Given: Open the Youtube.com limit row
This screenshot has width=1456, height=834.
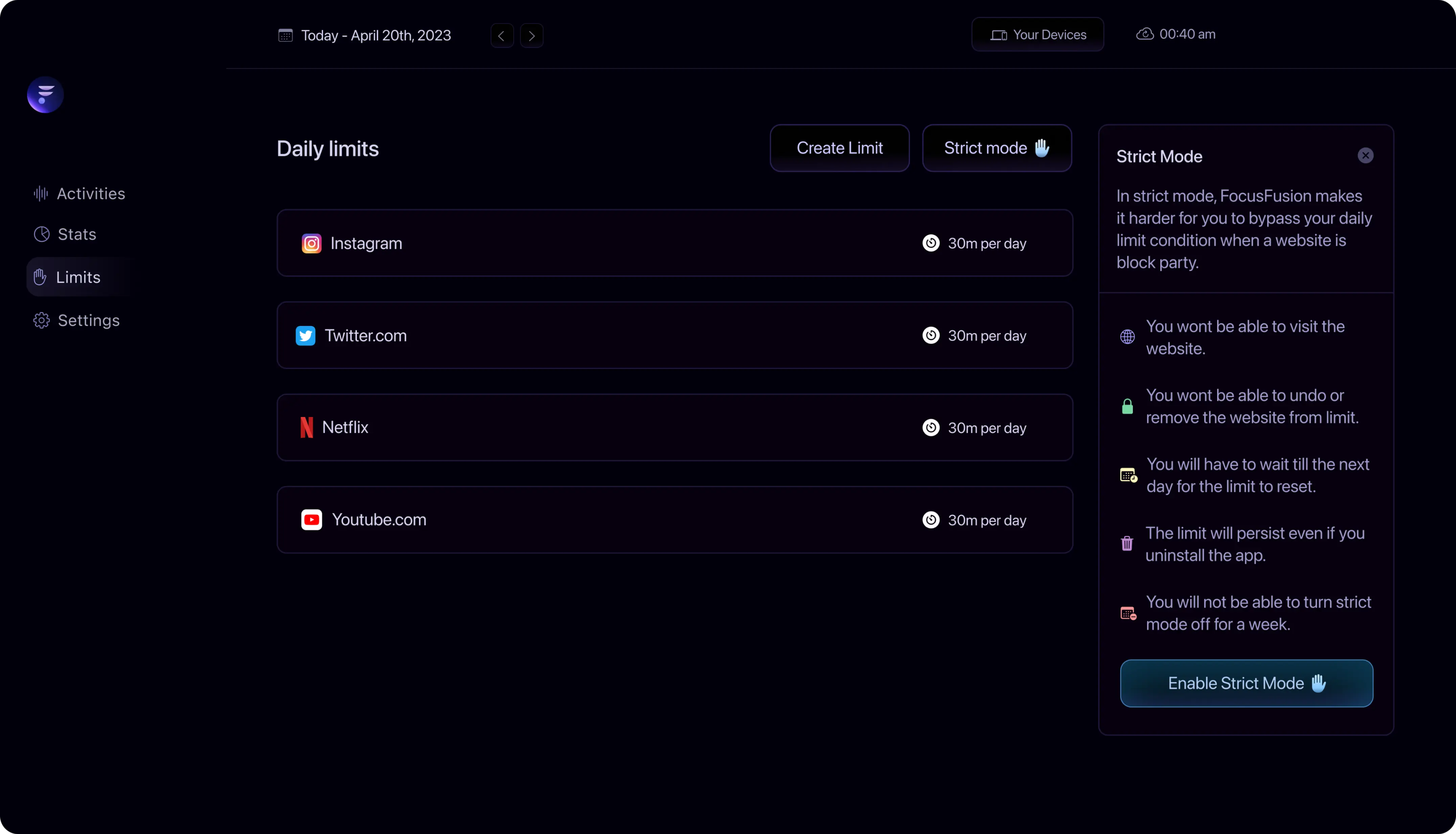Looking at the screenshot, I should pyautogui.click(x=674, y=520).
